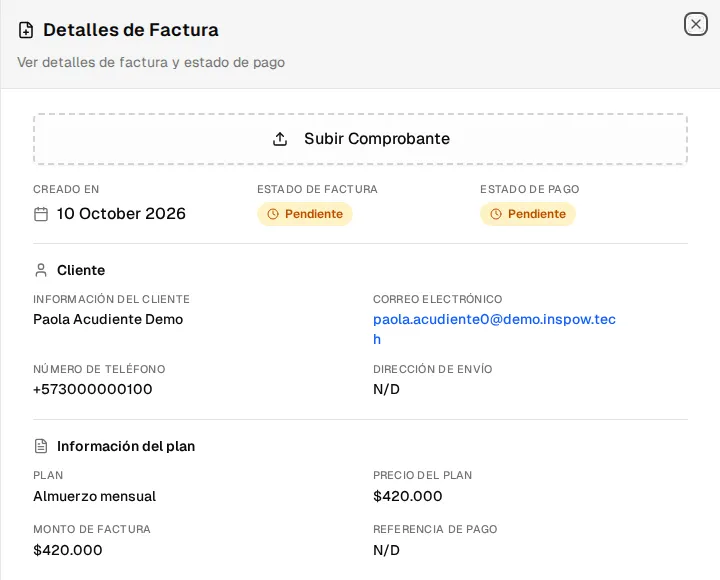Click the phone number +573000000100
This screenshot has width=720, height=580.
[93, 389]
